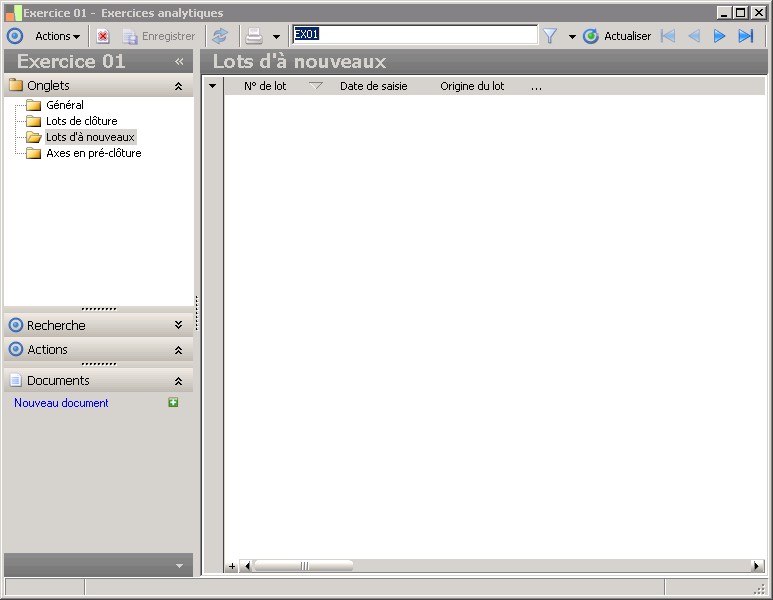Collapse the Exercice 01 side panel
This screenshot has height=600, width=773.
[x=179, y=62]
